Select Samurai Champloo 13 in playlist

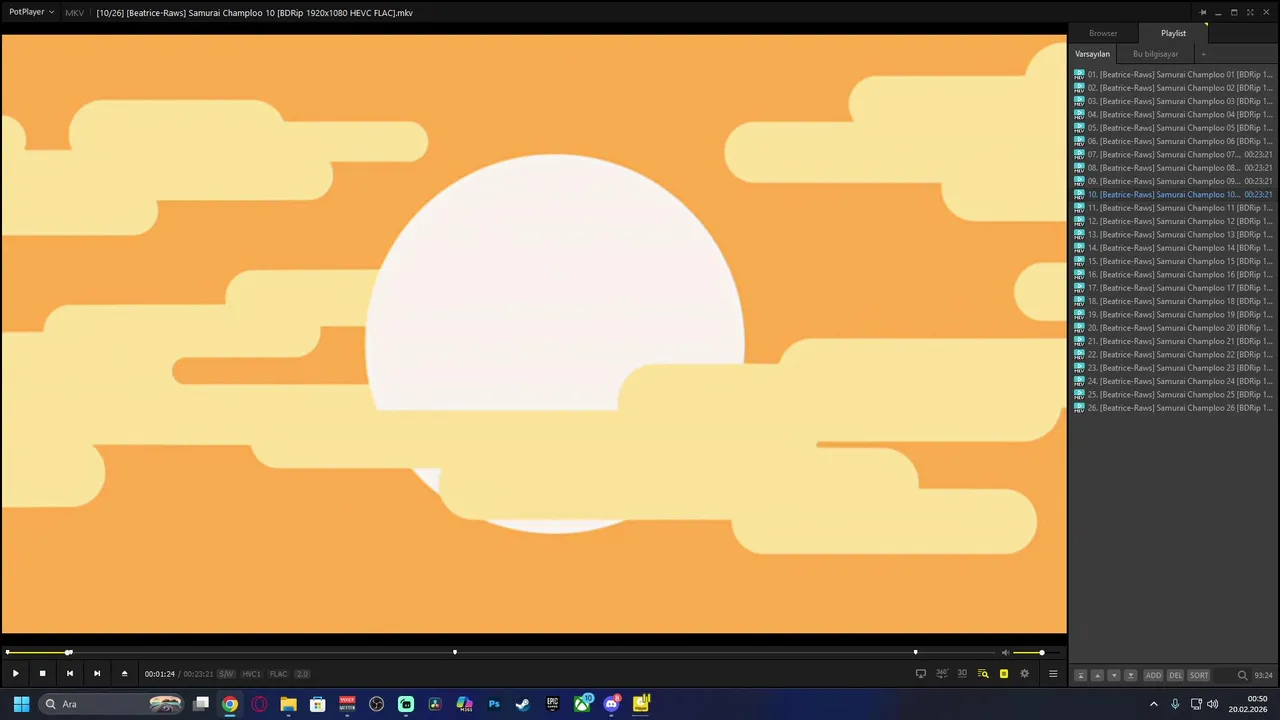(1173, 234)
